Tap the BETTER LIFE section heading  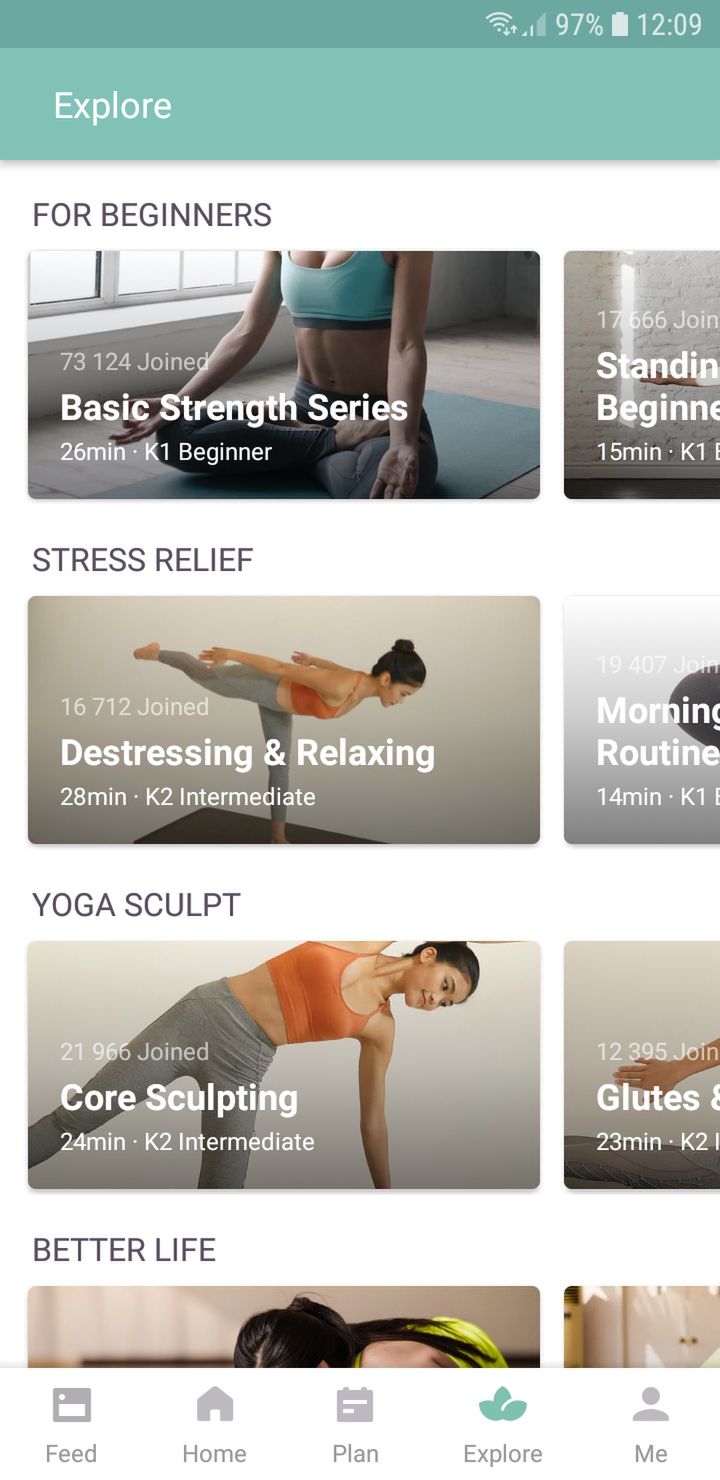(124, 1250)
